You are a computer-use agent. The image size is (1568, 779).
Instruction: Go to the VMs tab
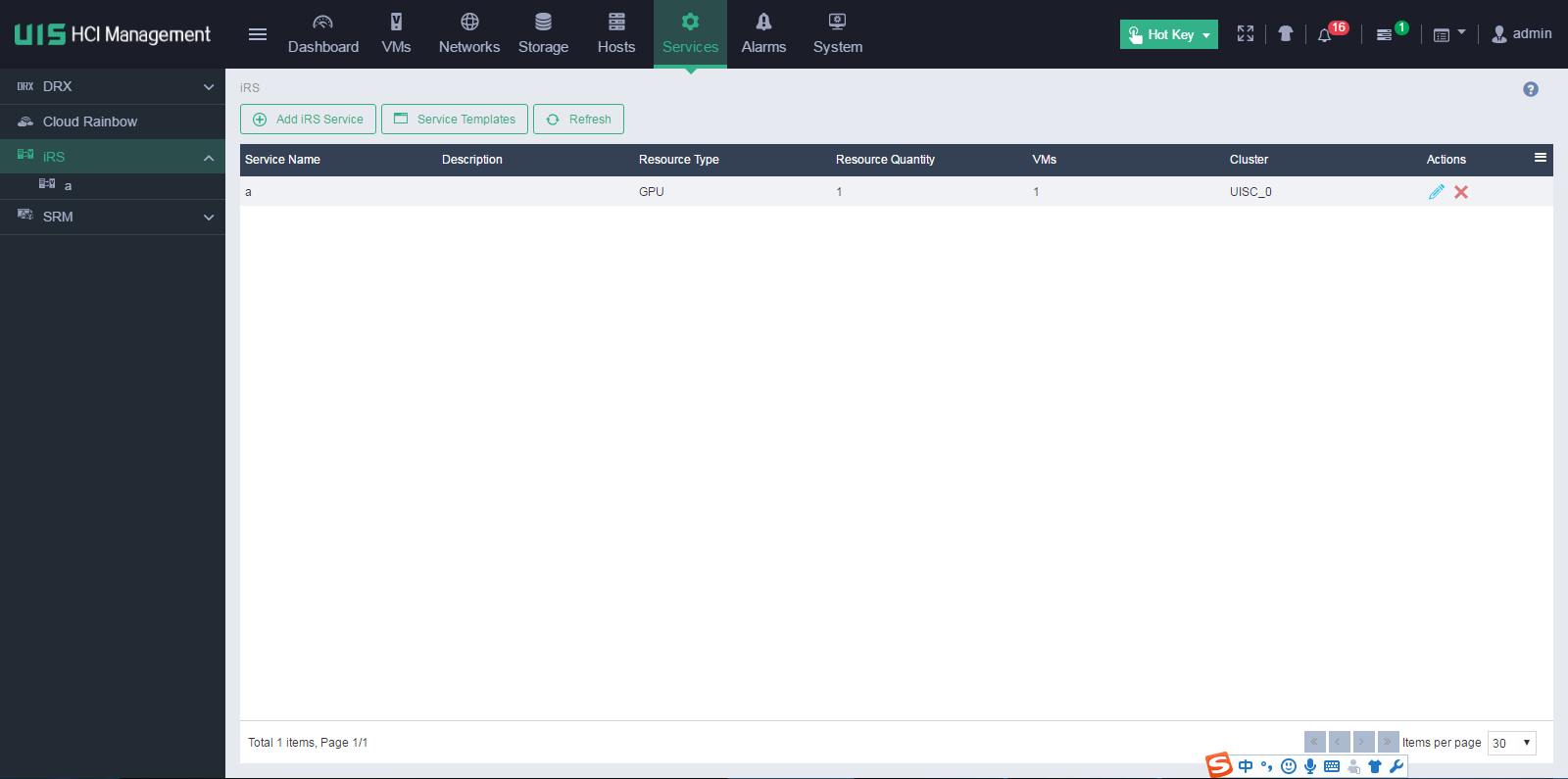[397, 34]
